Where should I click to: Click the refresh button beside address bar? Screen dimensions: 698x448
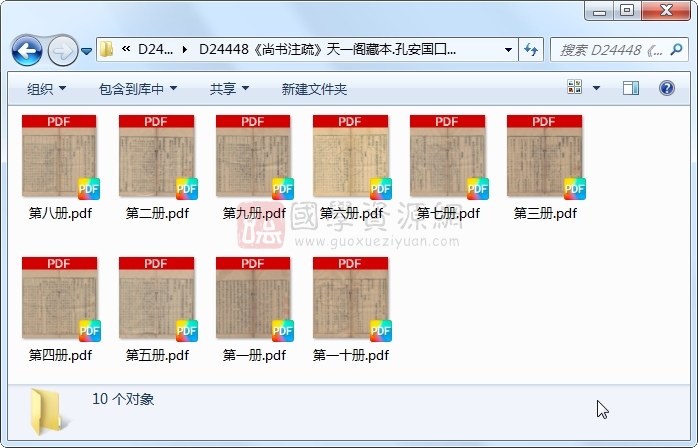[531, 49]
